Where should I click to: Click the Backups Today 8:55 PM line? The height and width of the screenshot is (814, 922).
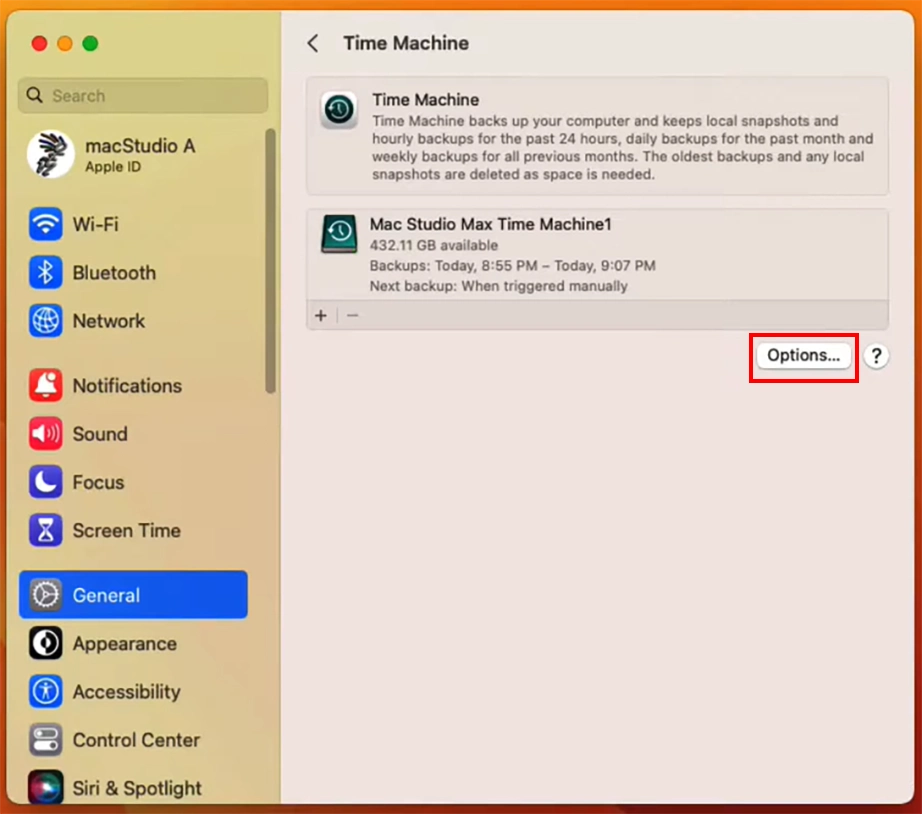pos(513,266)
